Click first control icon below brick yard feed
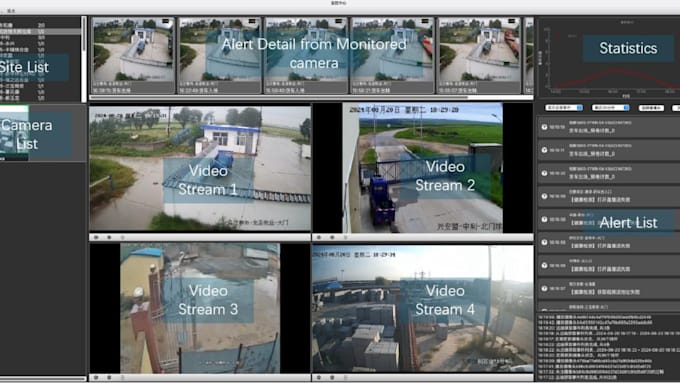This screenshot has width=680, height=383. coord(319,378)
